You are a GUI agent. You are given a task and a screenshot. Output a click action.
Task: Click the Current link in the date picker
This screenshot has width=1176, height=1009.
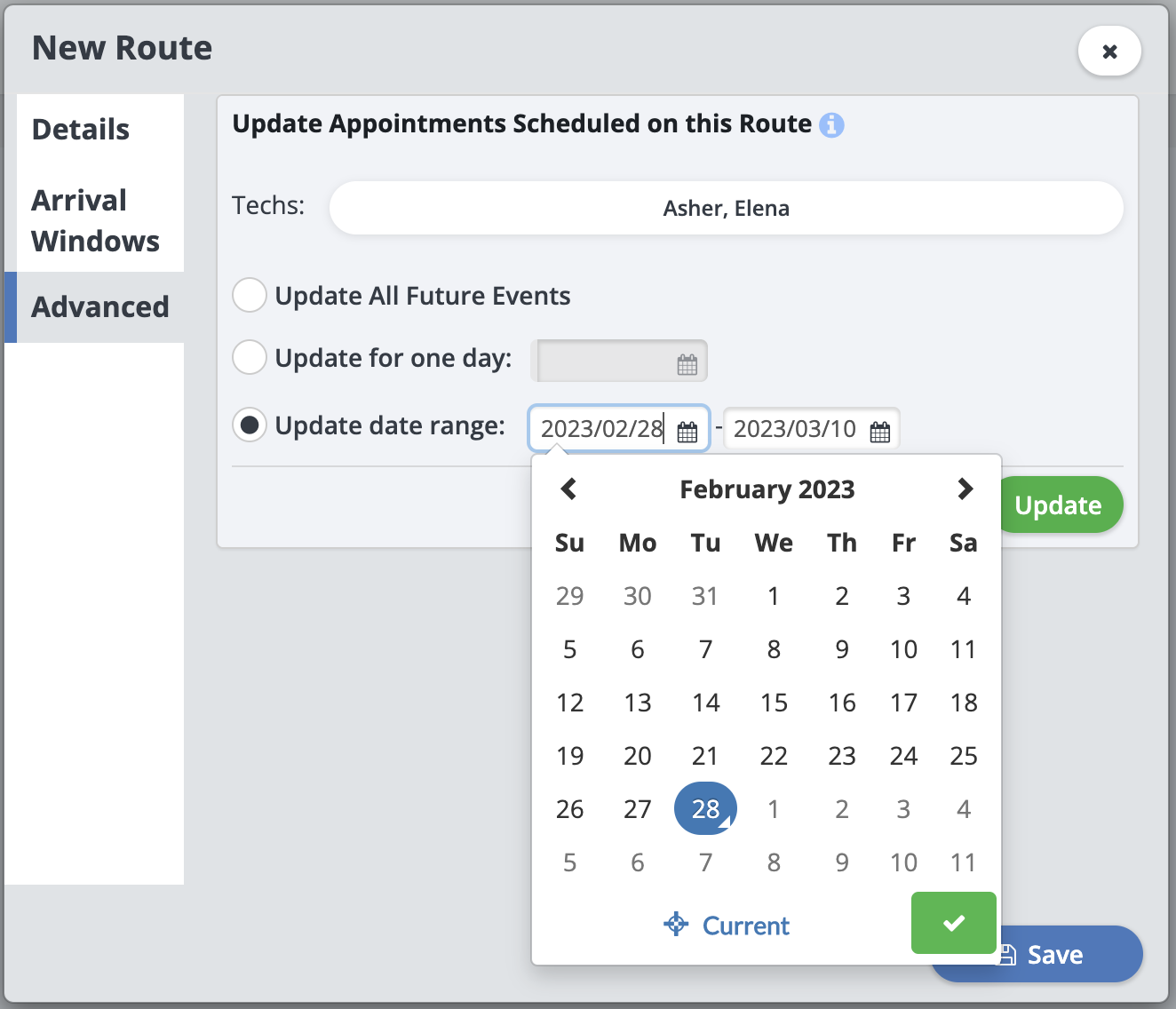click(727, 926)
